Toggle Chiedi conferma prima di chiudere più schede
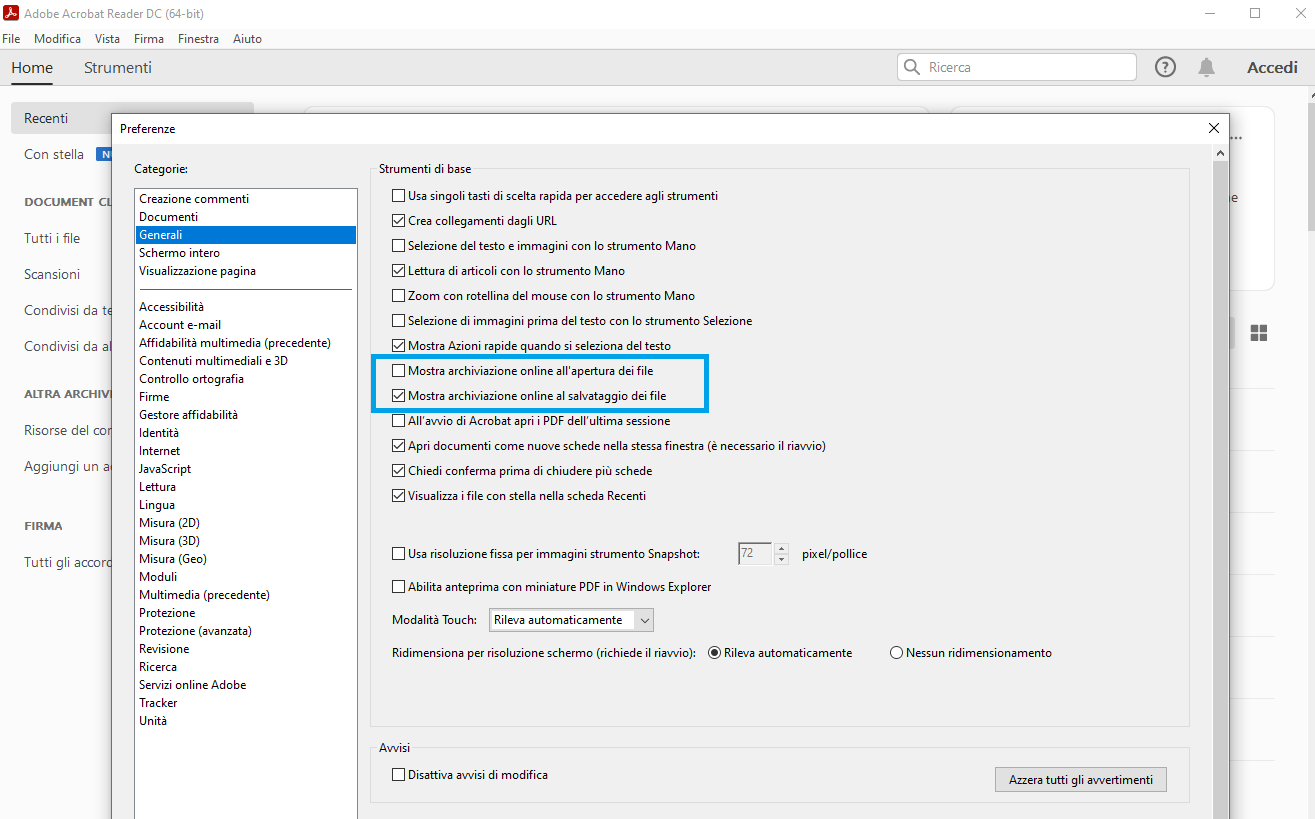The height and width of the screenshot is (819, 1315). click(x=399, y=471)
